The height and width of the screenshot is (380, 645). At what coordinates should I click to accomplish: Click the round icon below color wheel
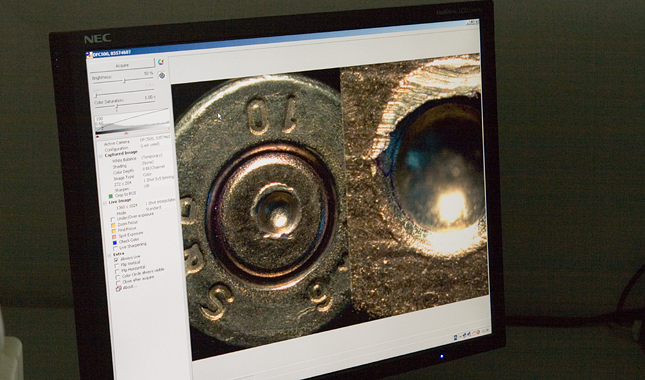(x=162, y=75)
